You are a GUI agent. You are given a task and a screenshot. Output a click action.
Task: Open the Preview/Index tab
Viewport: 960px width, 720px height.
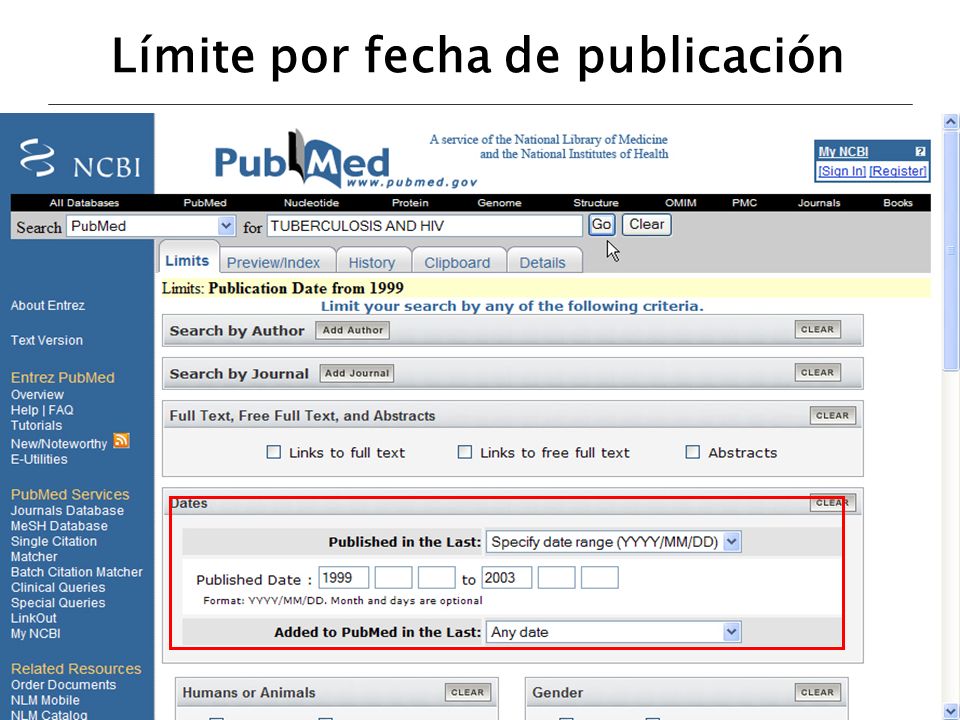click(x=274, y=263)
